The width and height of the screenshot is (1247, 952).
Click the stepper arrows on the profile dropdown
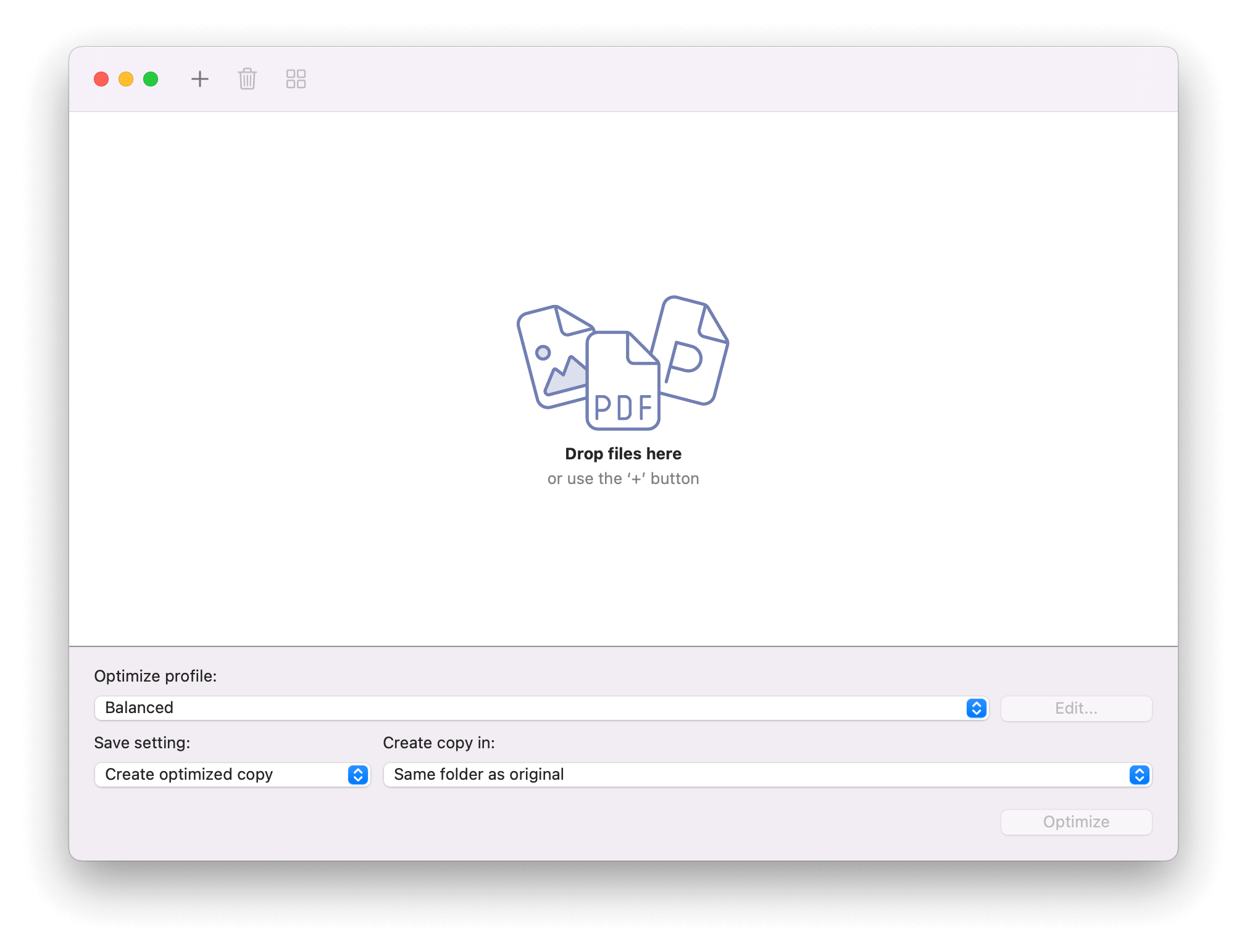pos(975,708)
